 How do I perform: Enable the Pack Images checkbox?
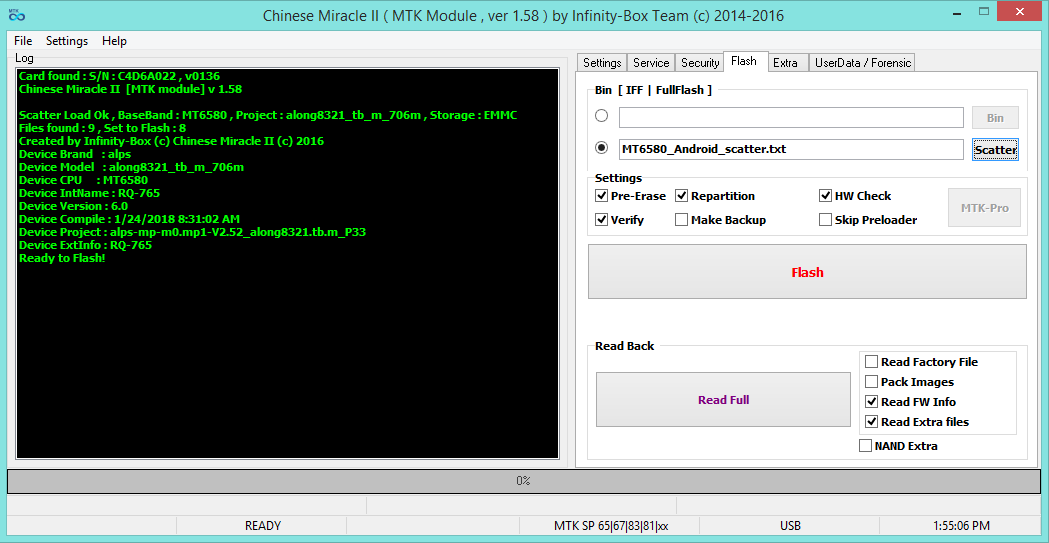point(871,382)
